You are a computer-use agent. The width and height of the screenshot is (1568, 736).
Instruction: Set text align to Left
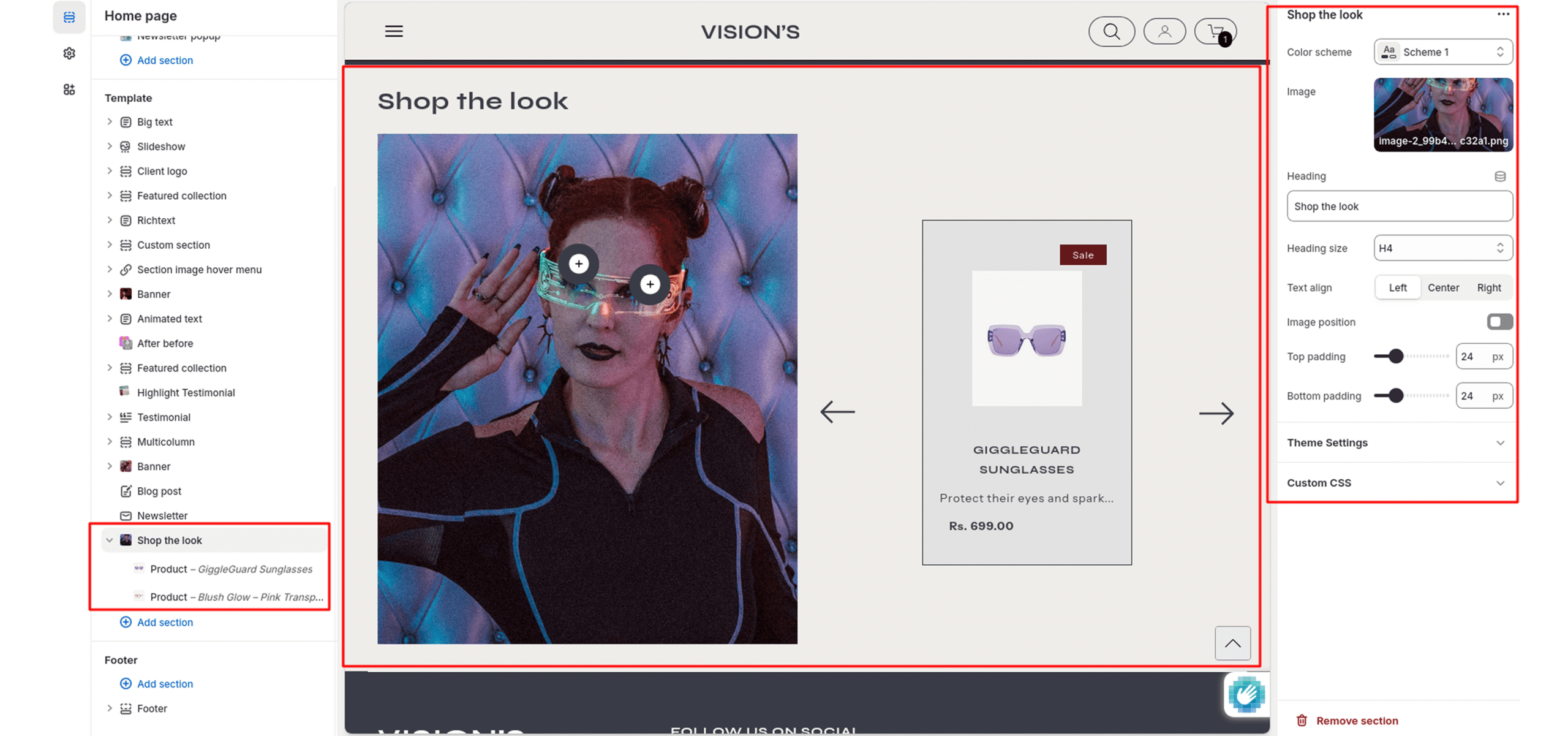coord(1397,287)
